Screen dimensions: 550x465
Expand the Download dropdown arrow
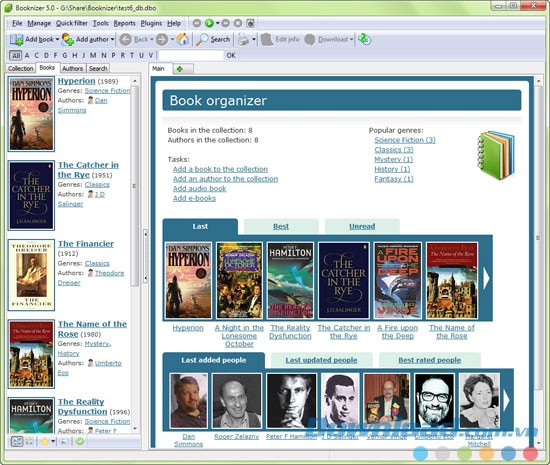[x=351, y=39]
